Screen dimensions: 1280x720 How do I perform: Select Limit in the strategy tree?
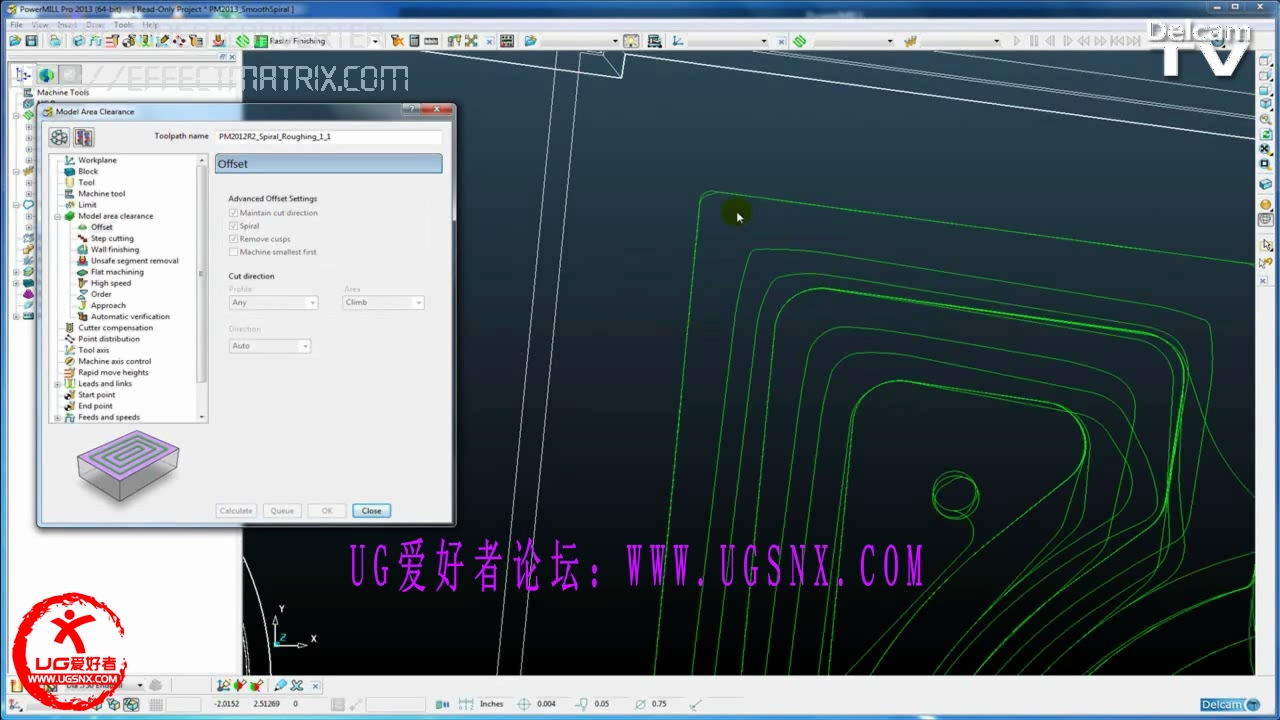tap(87, 204)
